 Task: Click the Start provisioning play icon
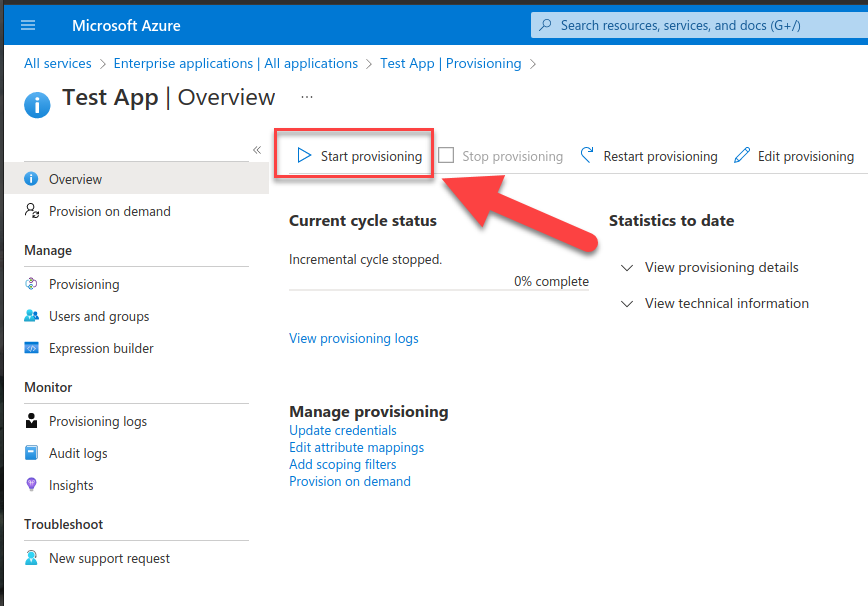(x=304, y=156)
